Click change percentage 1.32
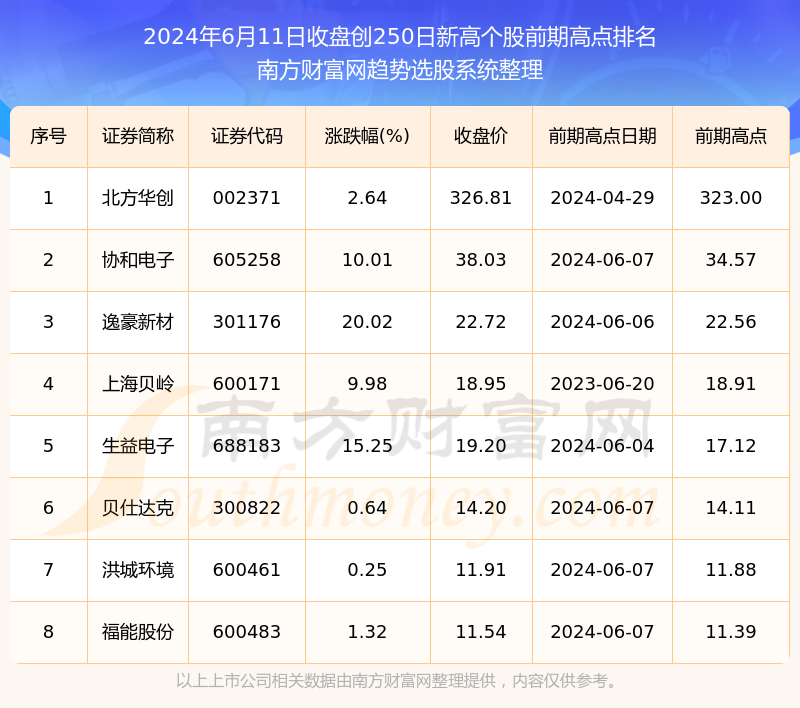Viewport: 800px width, 708px height. (367, 632)
